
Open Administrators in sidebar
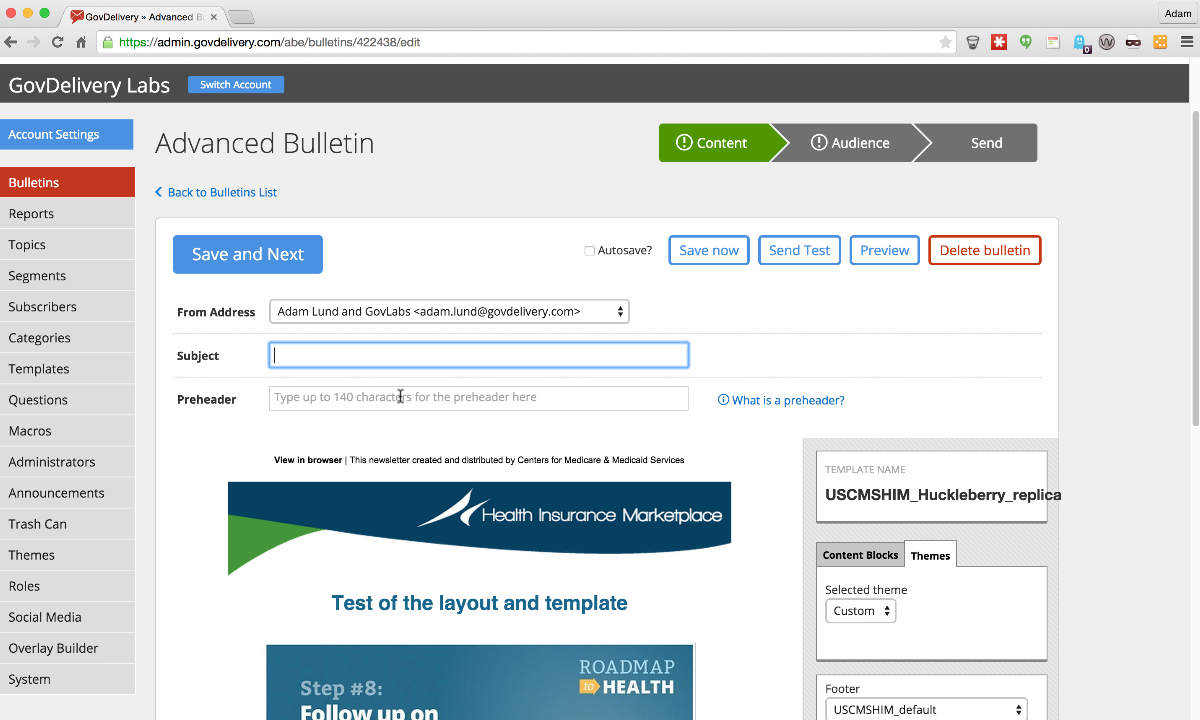[67, 461]
